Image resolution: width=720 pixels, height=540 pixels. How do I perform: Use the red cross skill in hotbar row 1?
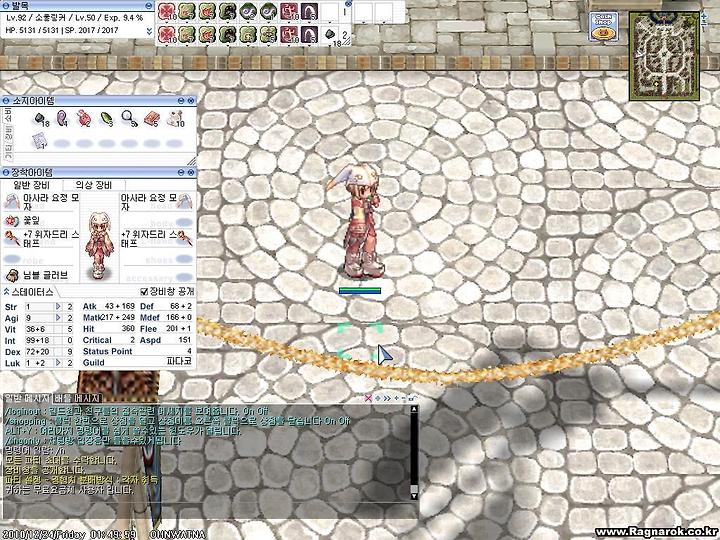(x=166, y=12)
